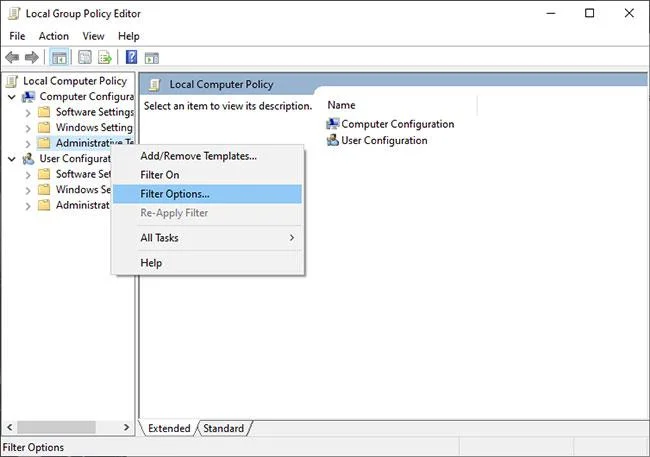Viewport: 650px width, 457px height.
Task: Expand Software Settings under User Configuration
Action: [28, 175]
